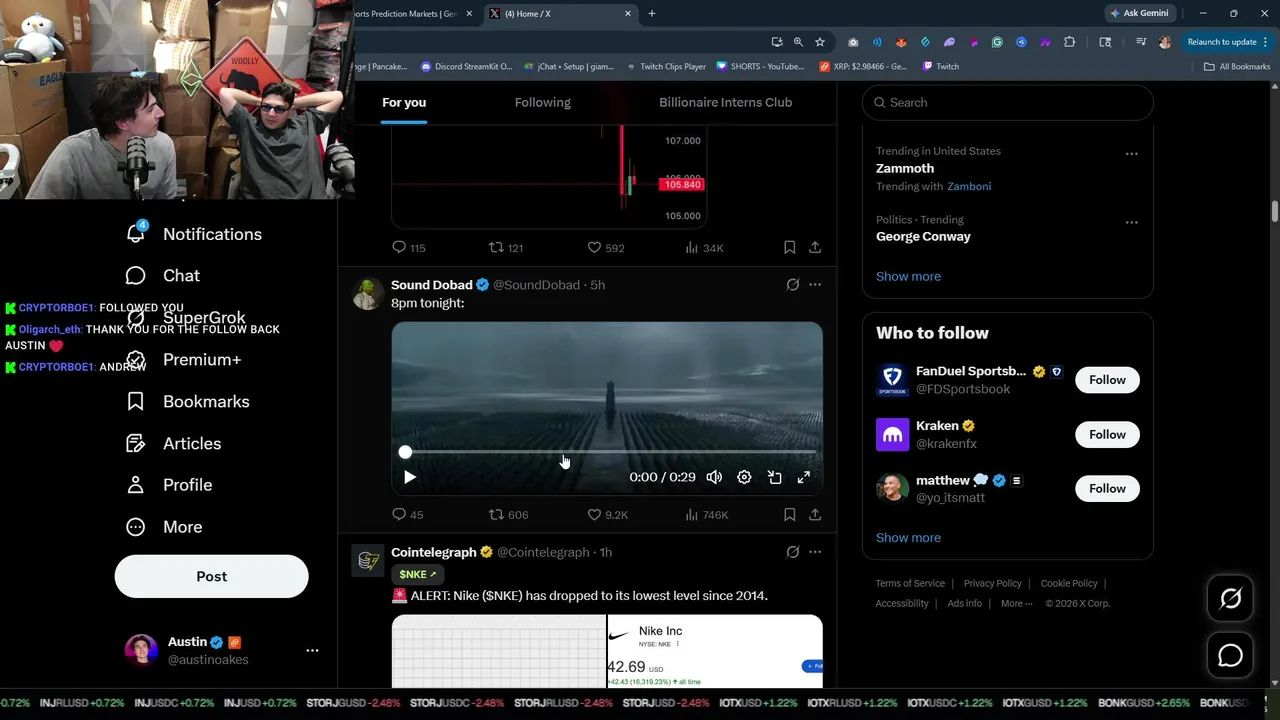Open the Bookmarks page in sidebar
The width and height of the screenshot is (1280, 720).
(x=187, y=402)
